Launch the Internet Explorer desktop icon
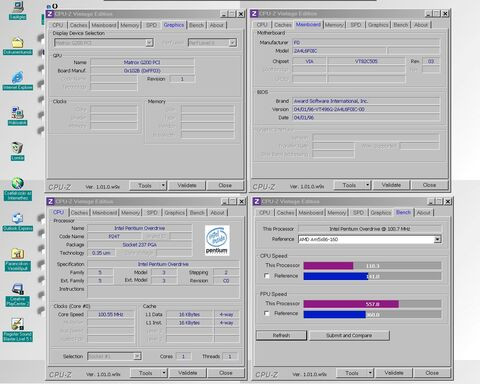The height and width of the screenshot is (384, 480). pyautogui.click(x=17, y=80)
